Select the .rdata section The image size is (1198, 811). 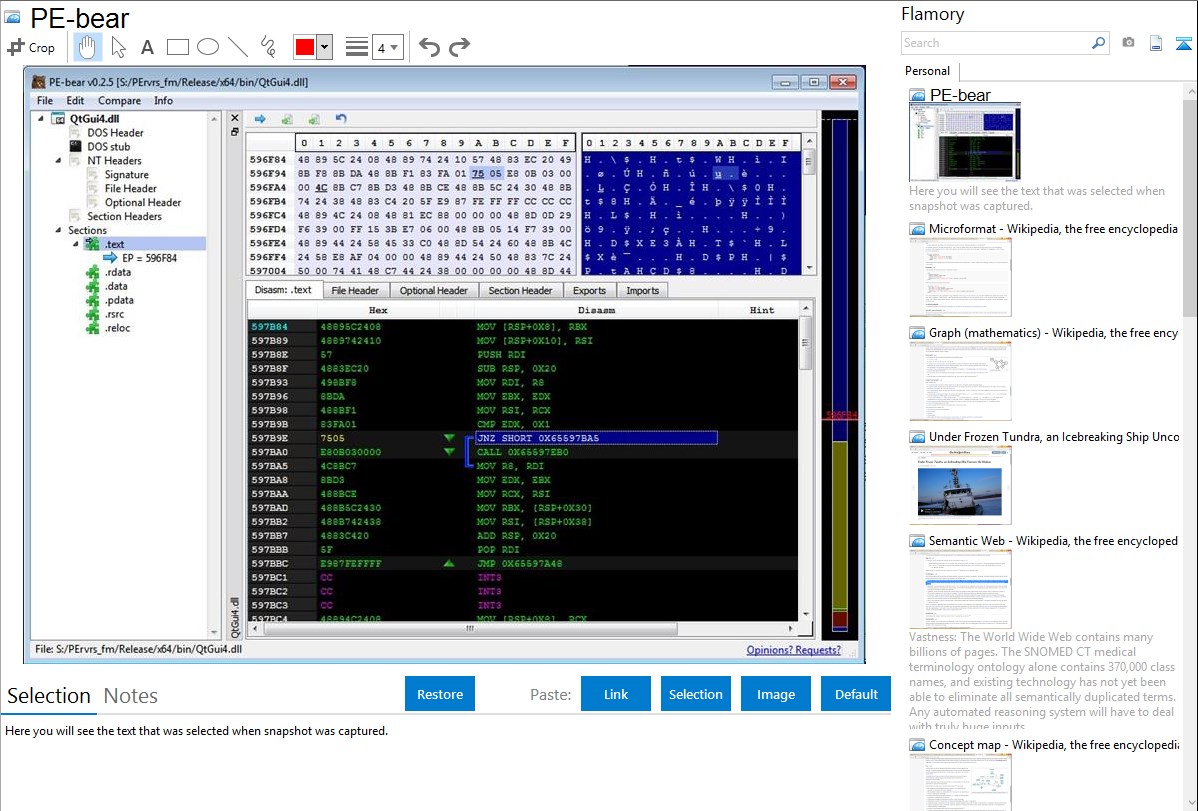click(x=118, y=272)
